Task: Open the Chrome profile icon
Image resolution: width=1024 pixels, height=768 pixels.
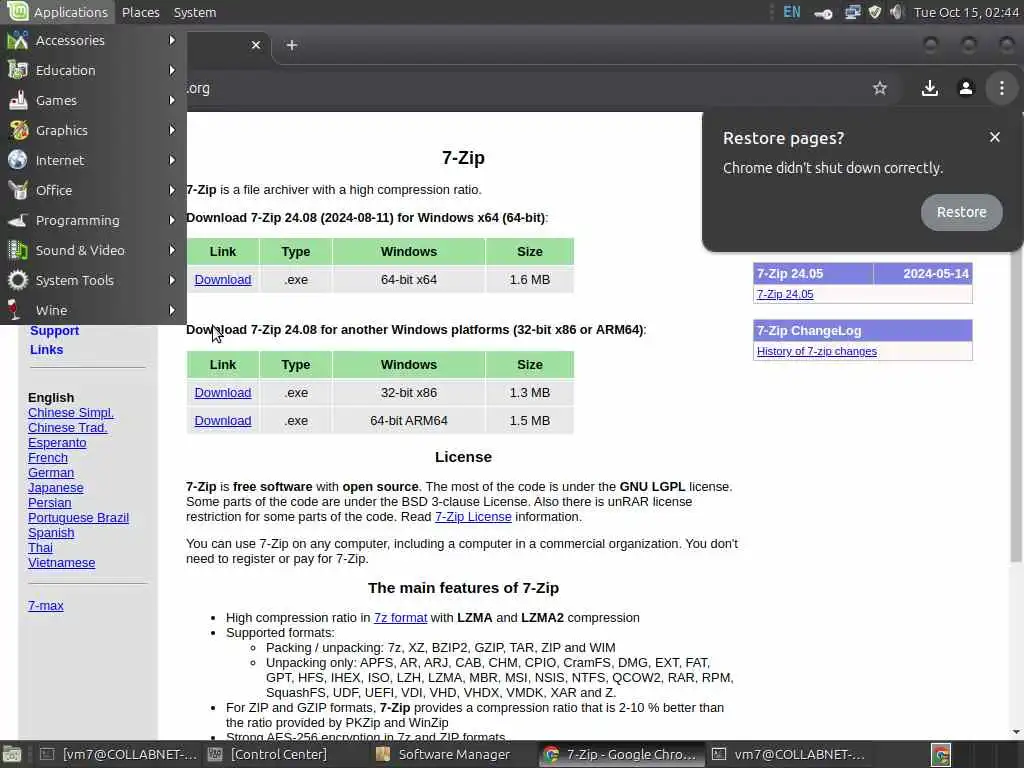Action: pyautogui.click(x=966, y=88)
